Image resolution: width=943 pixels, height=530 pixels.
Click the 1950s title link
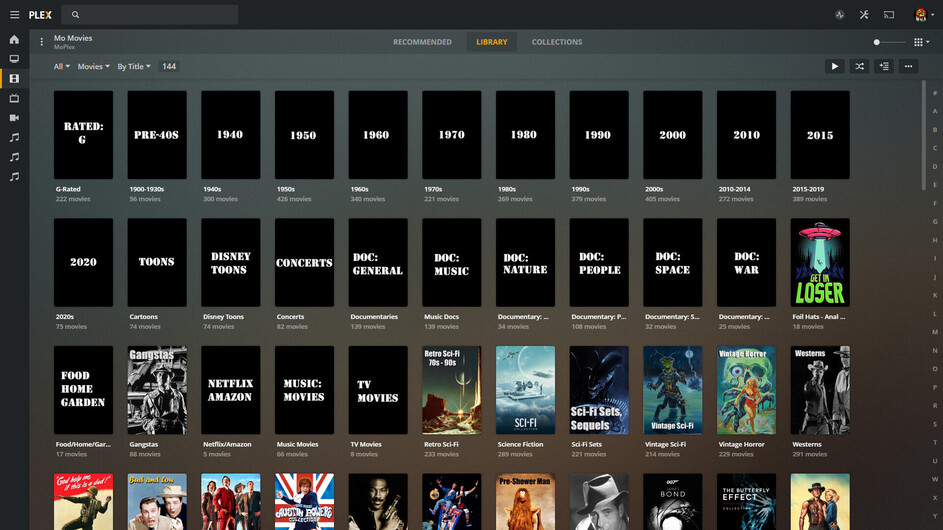tap(286, 189)
